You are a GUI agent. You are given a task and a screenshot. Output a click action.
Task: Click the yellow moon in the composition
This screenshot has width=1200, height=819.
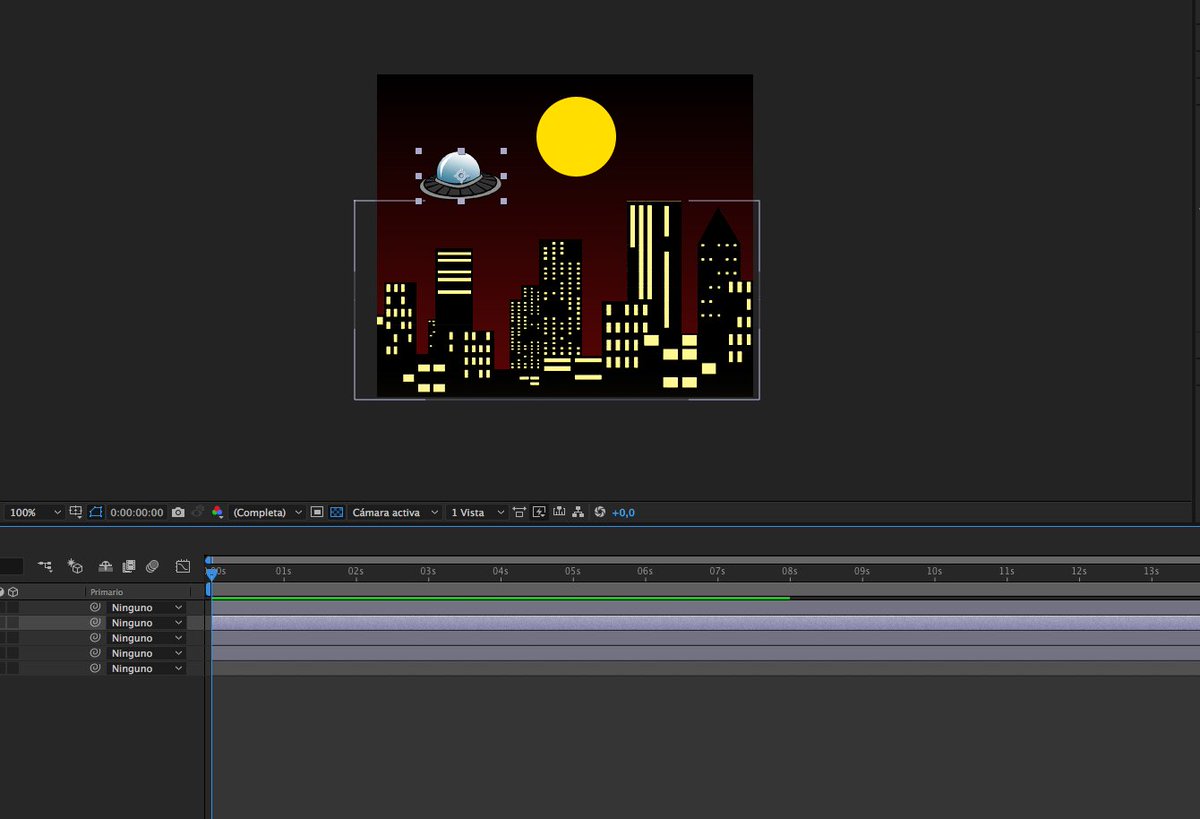coord(576,137)
